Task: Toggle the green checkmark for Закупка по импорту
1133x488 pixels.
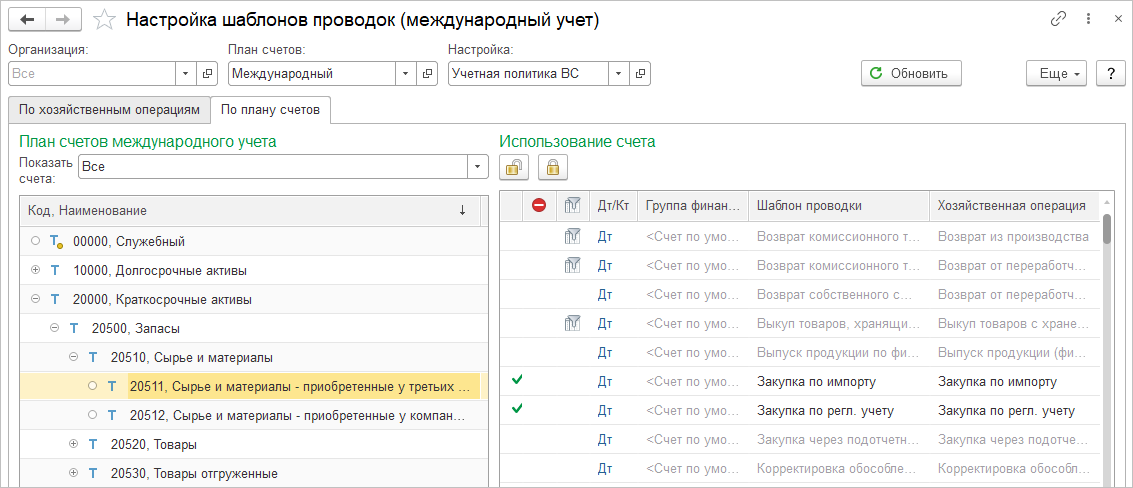Action: 517,380
